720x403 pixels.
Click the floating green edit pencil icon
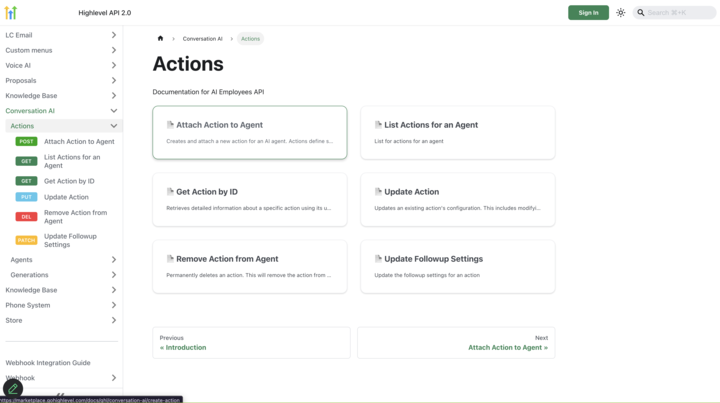coord(13,388)
